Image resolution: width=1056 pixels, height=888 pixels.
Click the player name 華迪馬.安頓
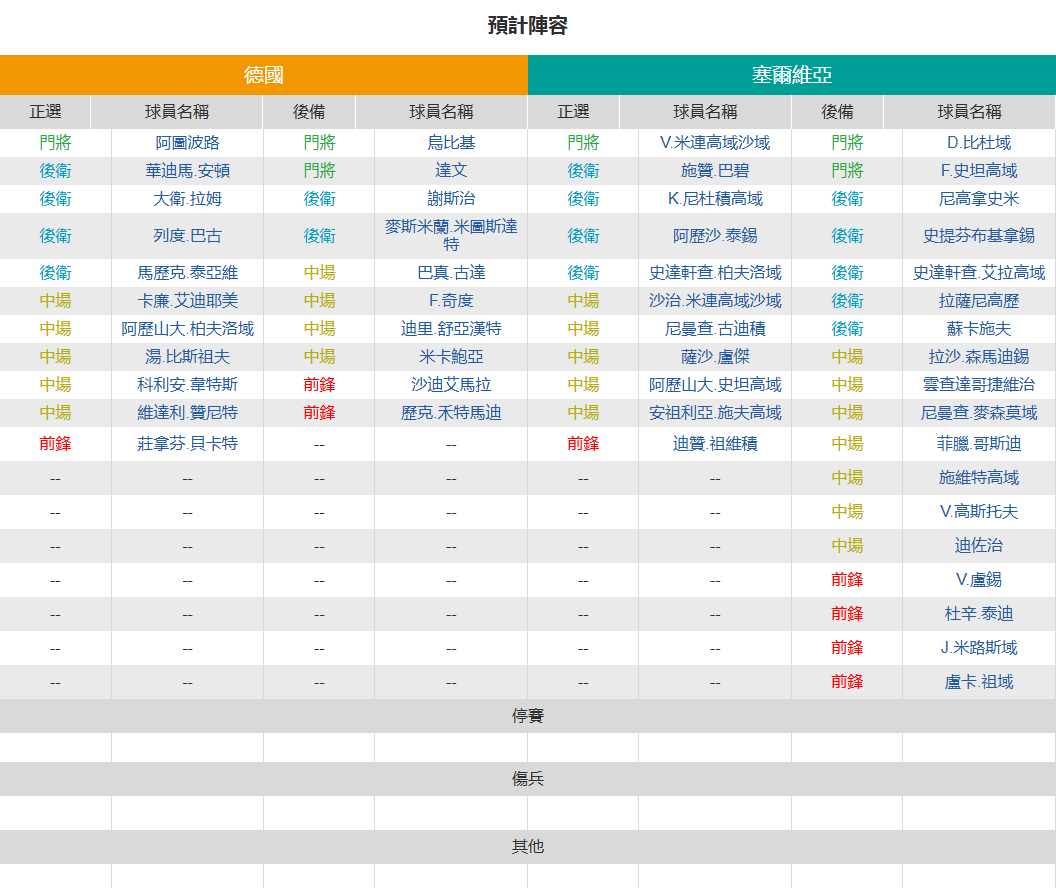(x=187, y=171)
